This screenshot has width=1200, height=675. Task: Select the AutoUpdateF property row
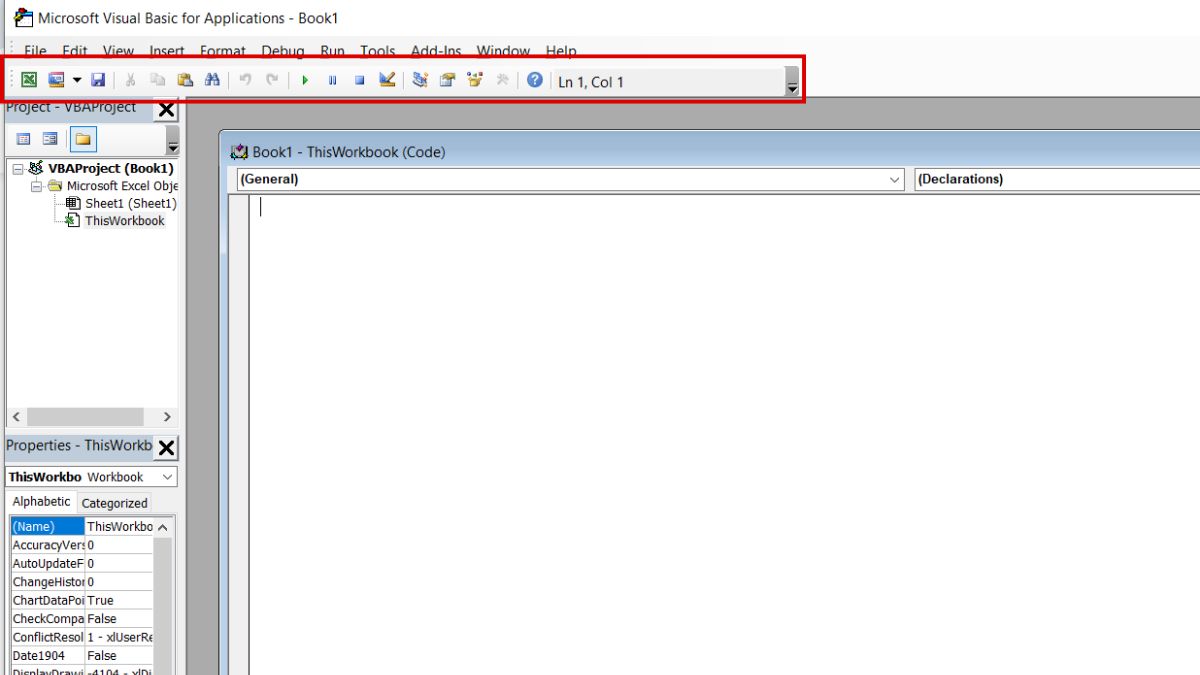(x=82, y=563)
